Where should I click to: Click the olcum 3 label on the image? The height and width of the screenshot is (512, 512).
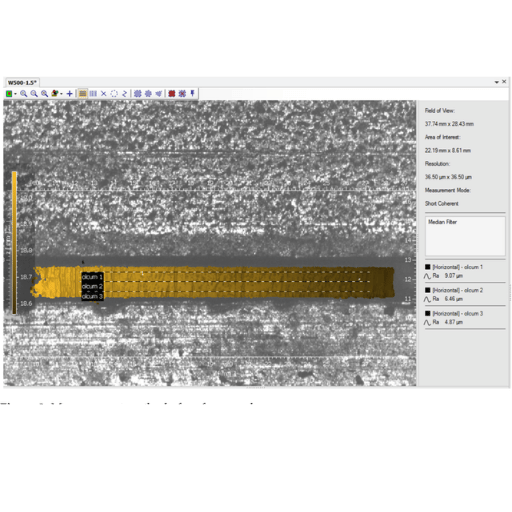click(x=92, y=296)
